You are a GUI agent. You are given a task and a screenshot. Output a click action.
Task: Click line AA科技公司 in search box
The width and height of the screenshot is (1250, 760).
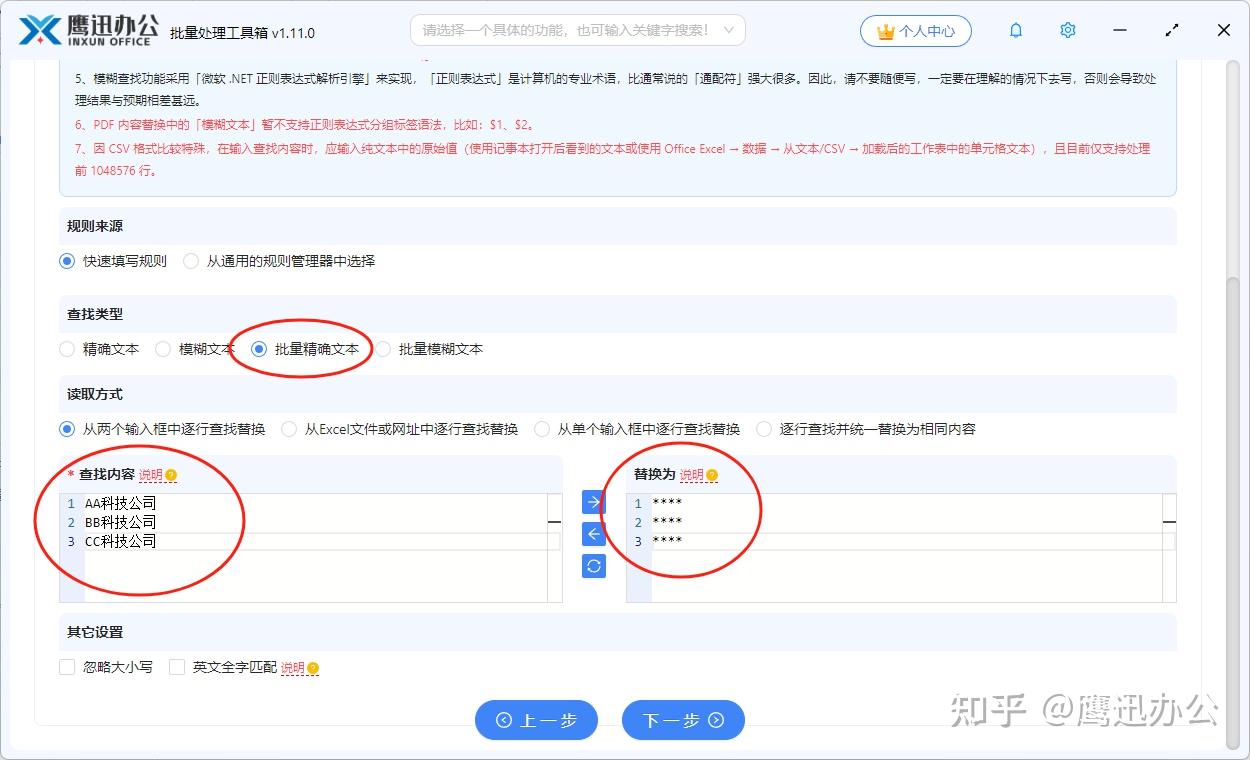point(121,503)
